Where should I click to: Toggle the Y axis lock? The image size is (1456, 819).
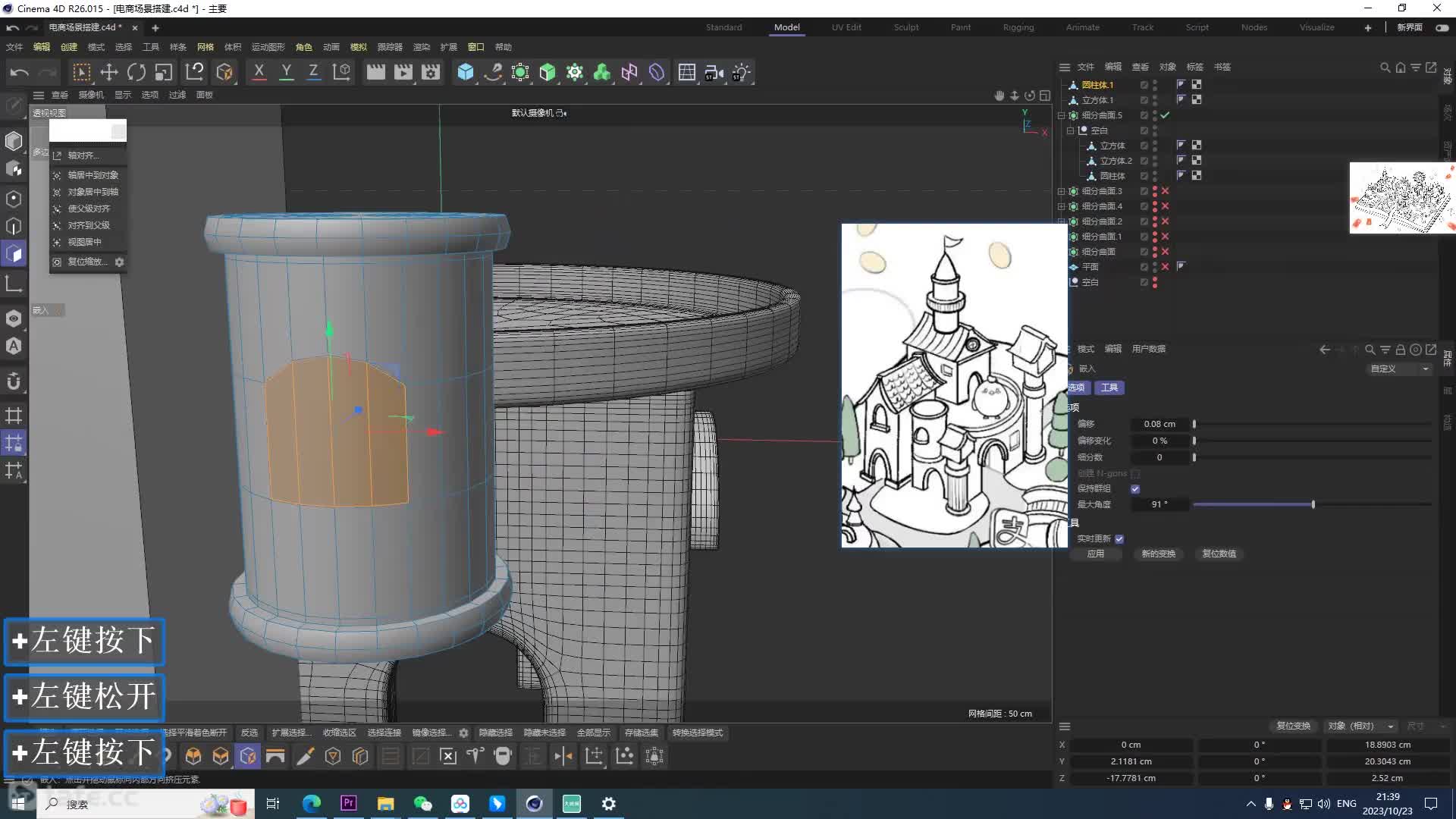click(286, 73)
